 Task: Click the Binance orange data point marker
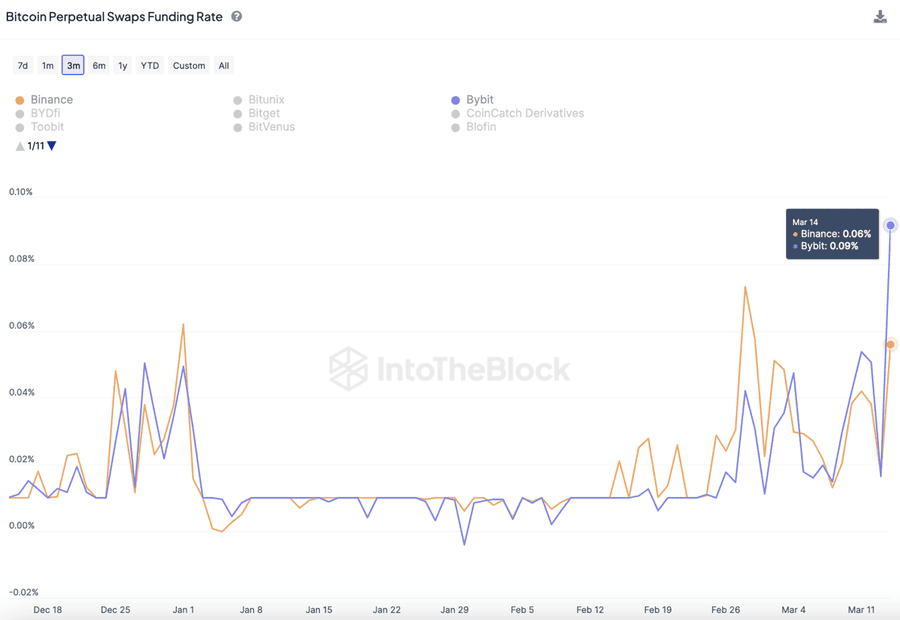coord(890,345)
